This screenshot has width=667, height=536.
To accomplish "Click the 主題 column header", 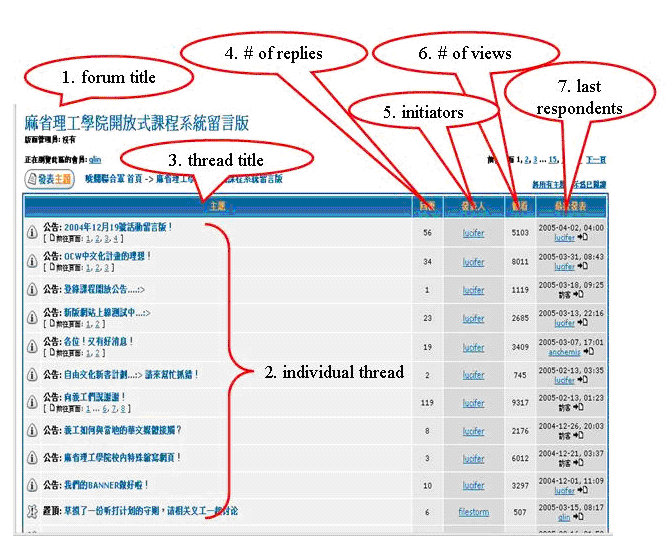I will (x=217, y=206).
